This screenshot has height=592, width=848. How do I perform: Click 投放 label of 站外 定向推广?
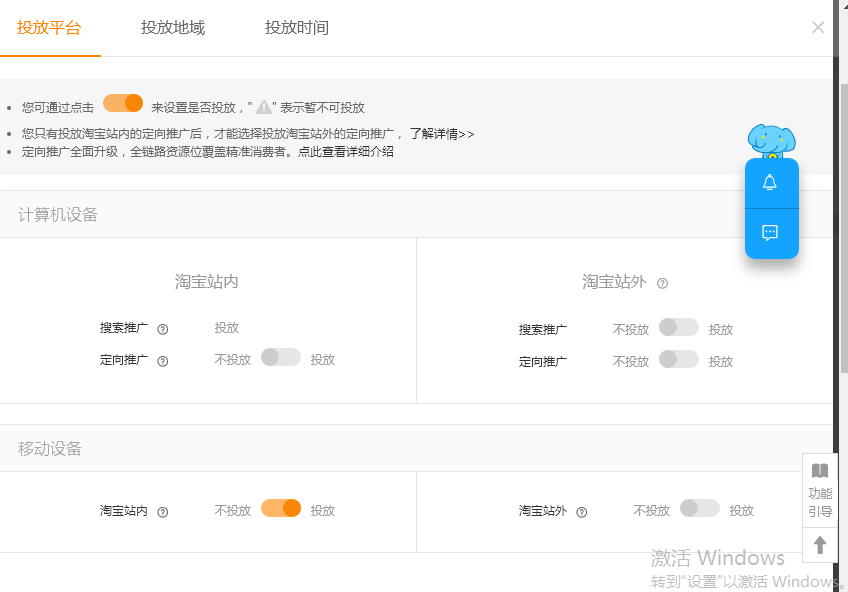coord(721,361)
